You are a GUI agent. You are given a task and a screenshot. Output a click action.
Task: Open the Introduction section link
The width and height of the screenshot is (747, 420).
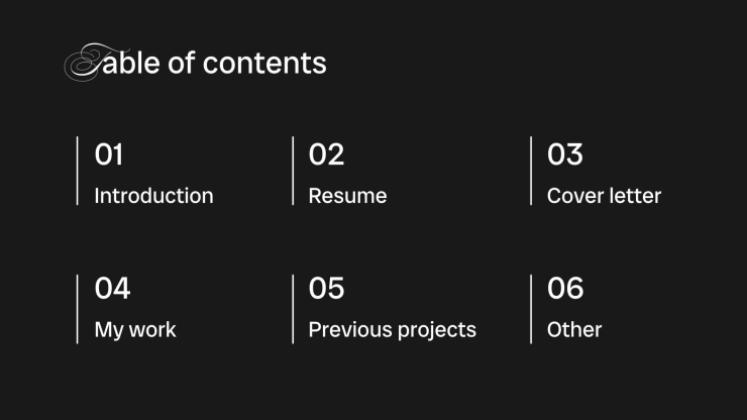[153, 196]
